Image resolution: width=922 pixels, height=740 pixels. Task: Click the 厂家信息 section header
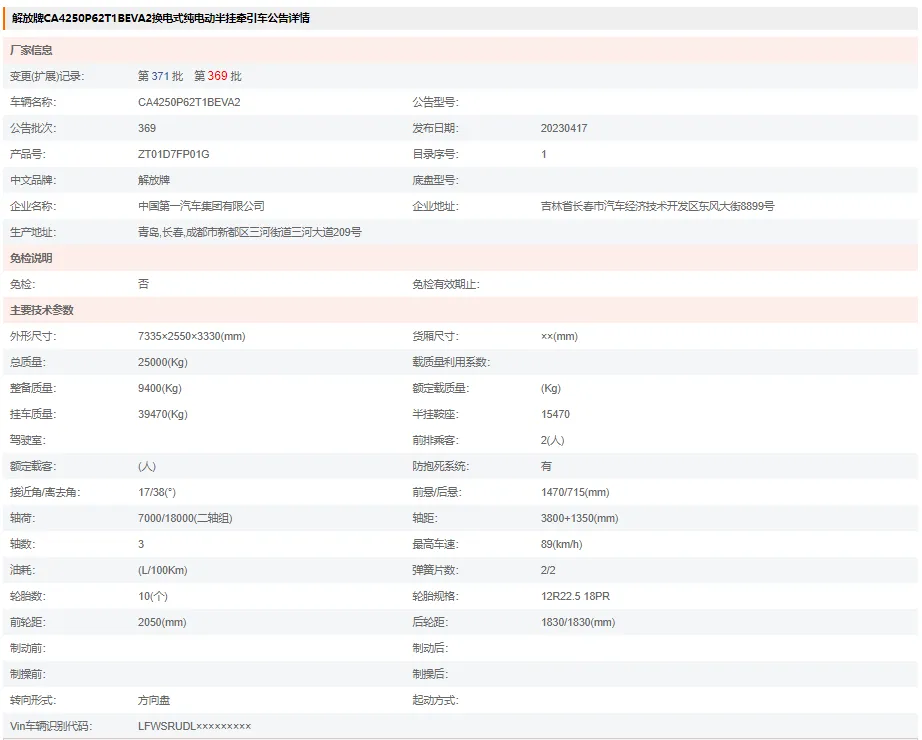32,50
